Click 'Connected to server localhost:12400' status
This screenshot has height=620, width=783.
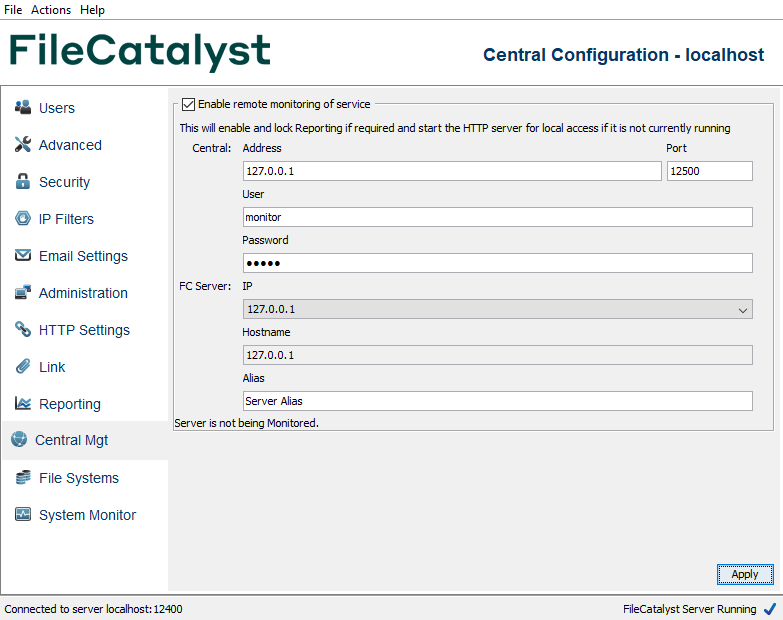[x=93, y=609]
